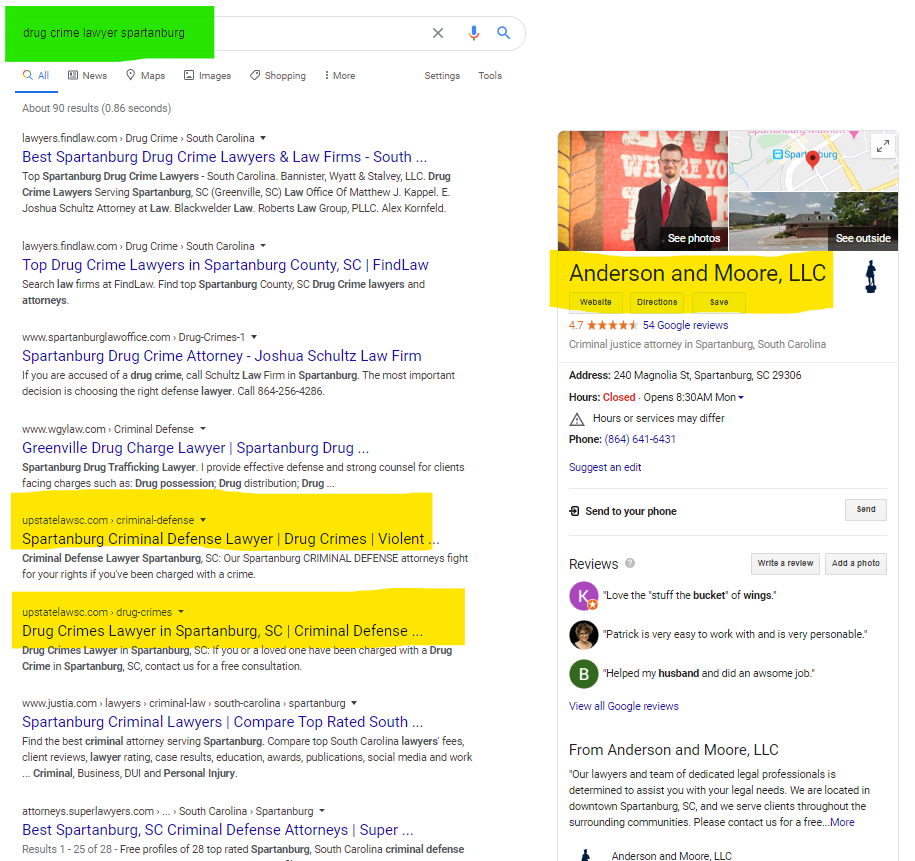Open search Settings
This screenshot has height=861, width=915.
click(442, 75)
